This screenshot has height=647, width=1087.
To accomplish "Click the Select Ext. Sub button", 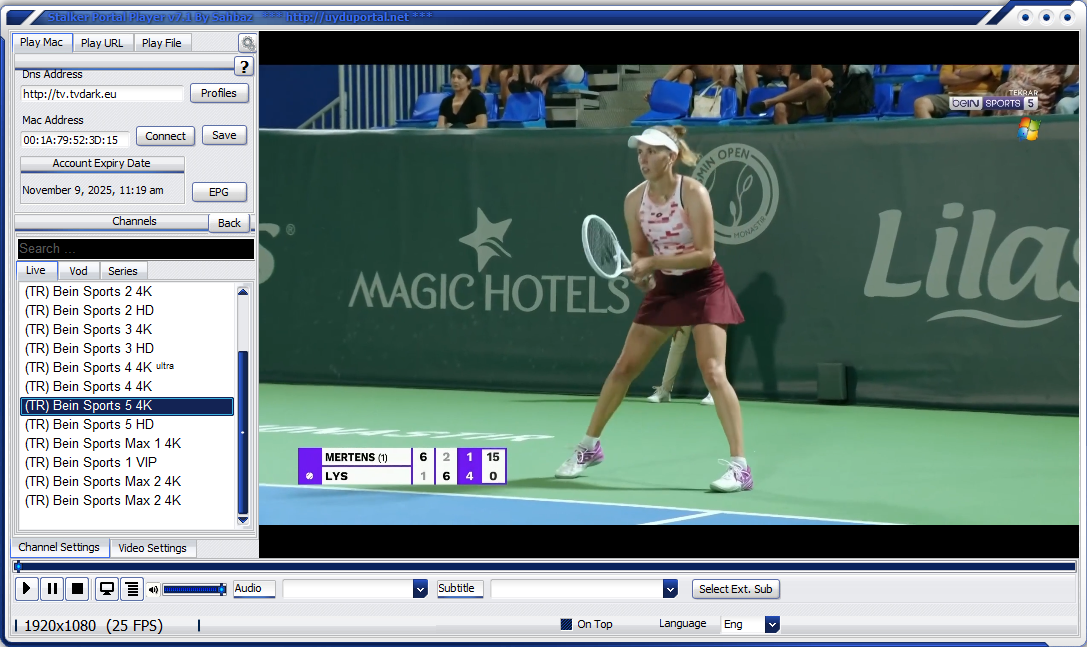I will coord(736,589).
